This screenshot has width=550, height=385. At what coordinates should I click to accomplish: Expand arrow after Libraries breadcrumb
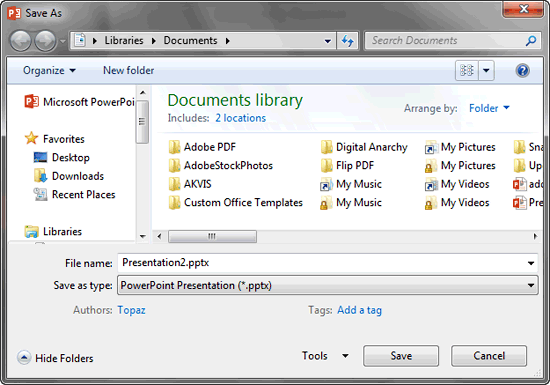(154, 41)
